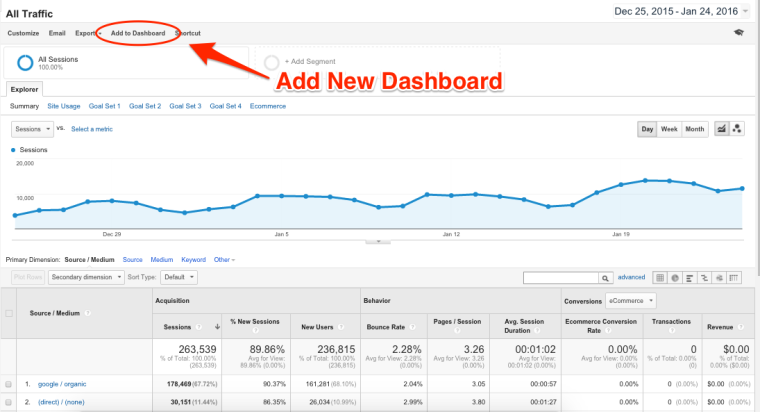Select the pie chart percentage view icon
The width and height of the screenshot is (760, 412).
pyautogui.click(x=676, y=277)
